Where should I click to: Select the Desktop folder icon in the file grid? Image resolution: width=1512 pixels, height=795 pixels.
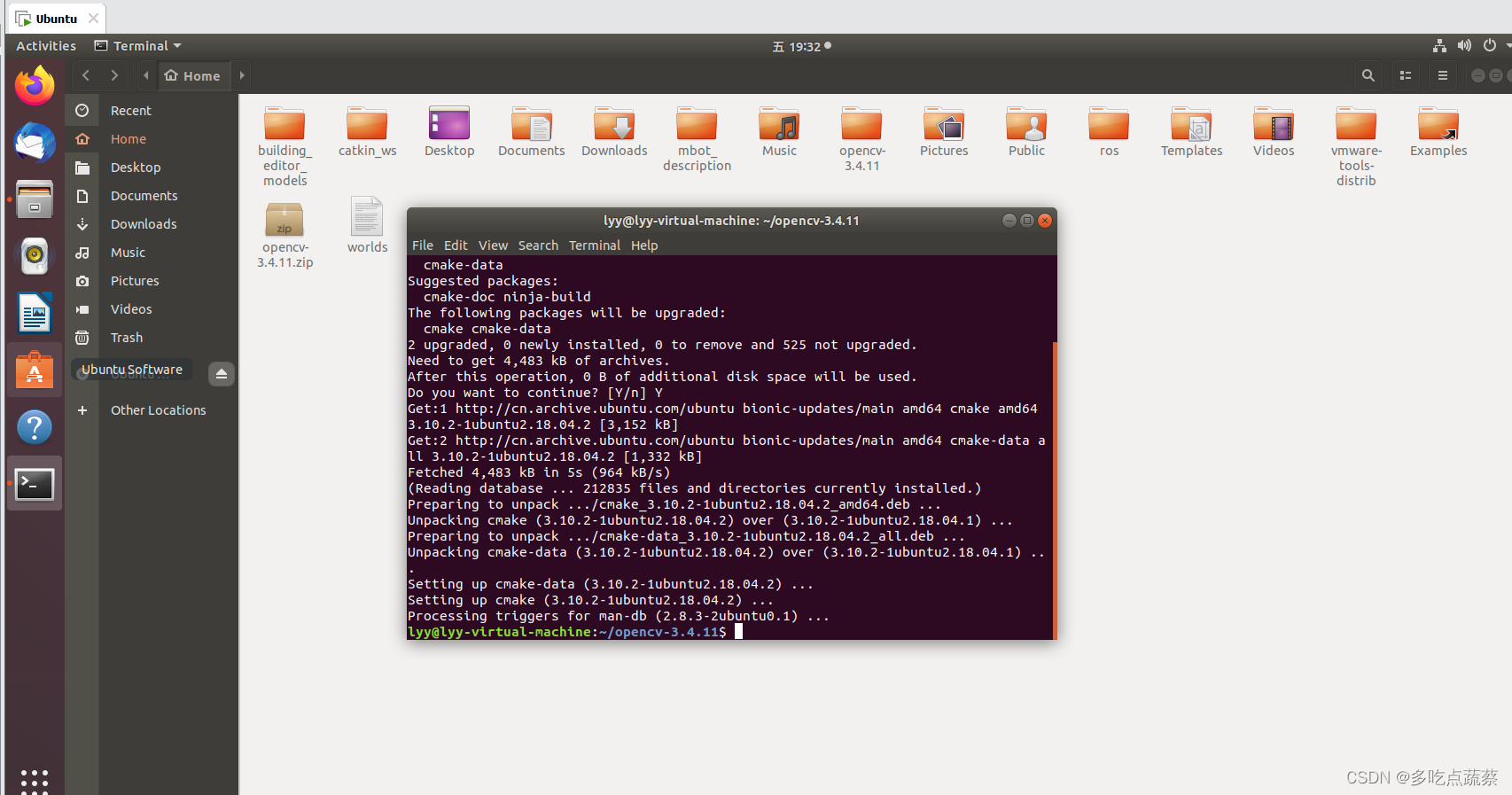[x=449, y=132]
